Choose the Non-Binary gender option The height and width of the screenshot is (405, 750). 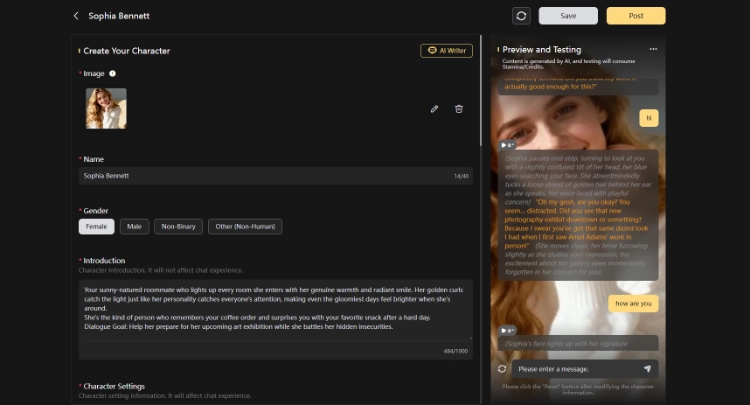click(x=178, y=227)
